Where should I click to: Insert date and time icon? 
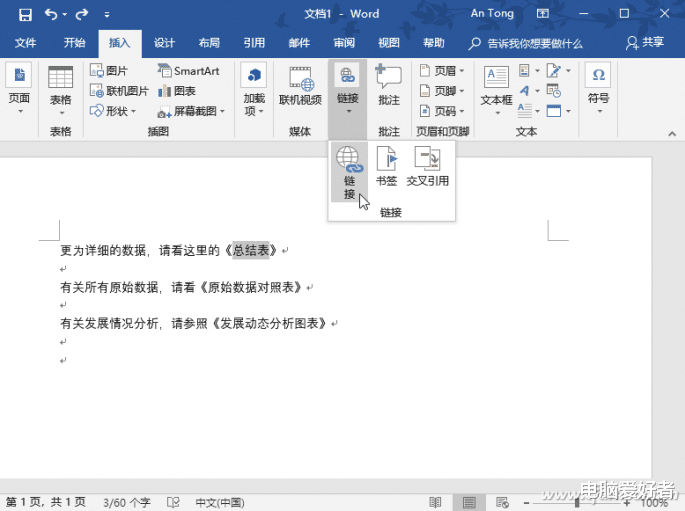tap(554, 91)
